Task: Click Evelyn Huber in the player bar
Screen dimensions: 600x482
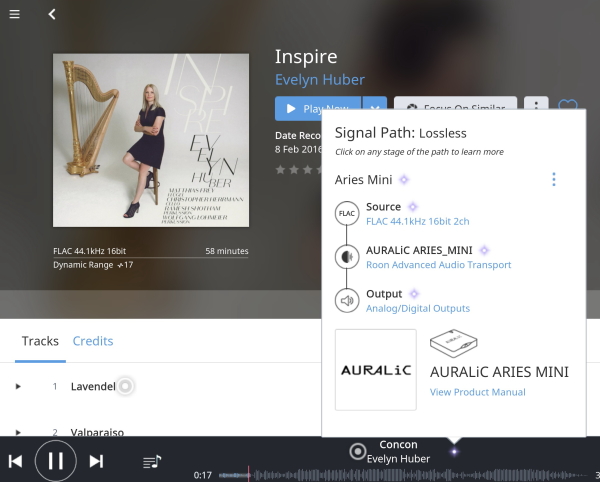Action: click(398, 459)
